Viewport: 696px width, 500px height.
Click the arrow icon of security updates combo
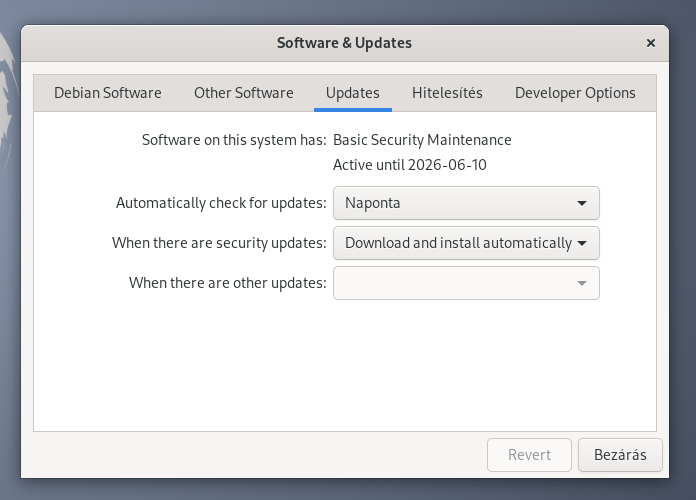click(582, 243)
